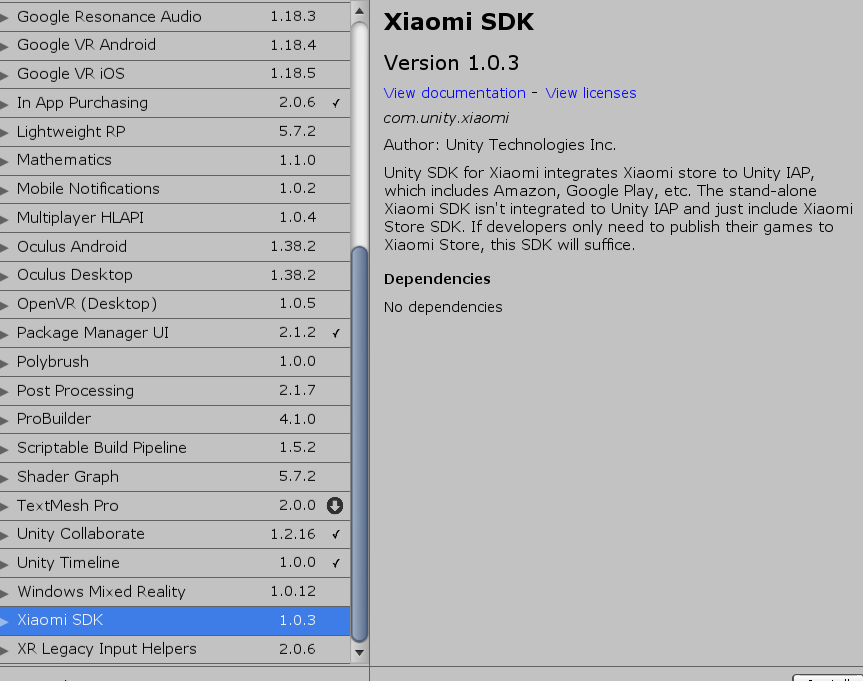Click the Xiaomi SDK heading in details
Viewport: 863px width, 681px height.
[458, 22]
